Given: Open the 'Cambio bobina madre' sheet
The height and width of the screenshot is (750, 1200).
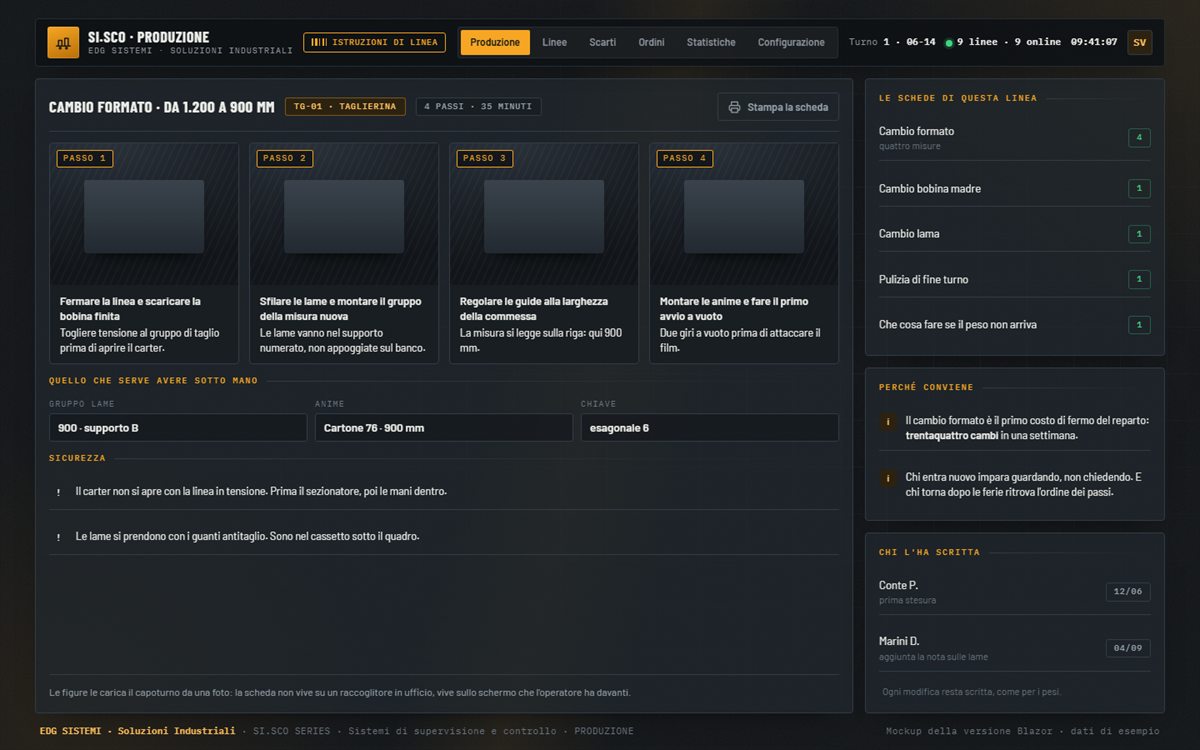Looking at the screenshot, I should [x=1014, y=189].
